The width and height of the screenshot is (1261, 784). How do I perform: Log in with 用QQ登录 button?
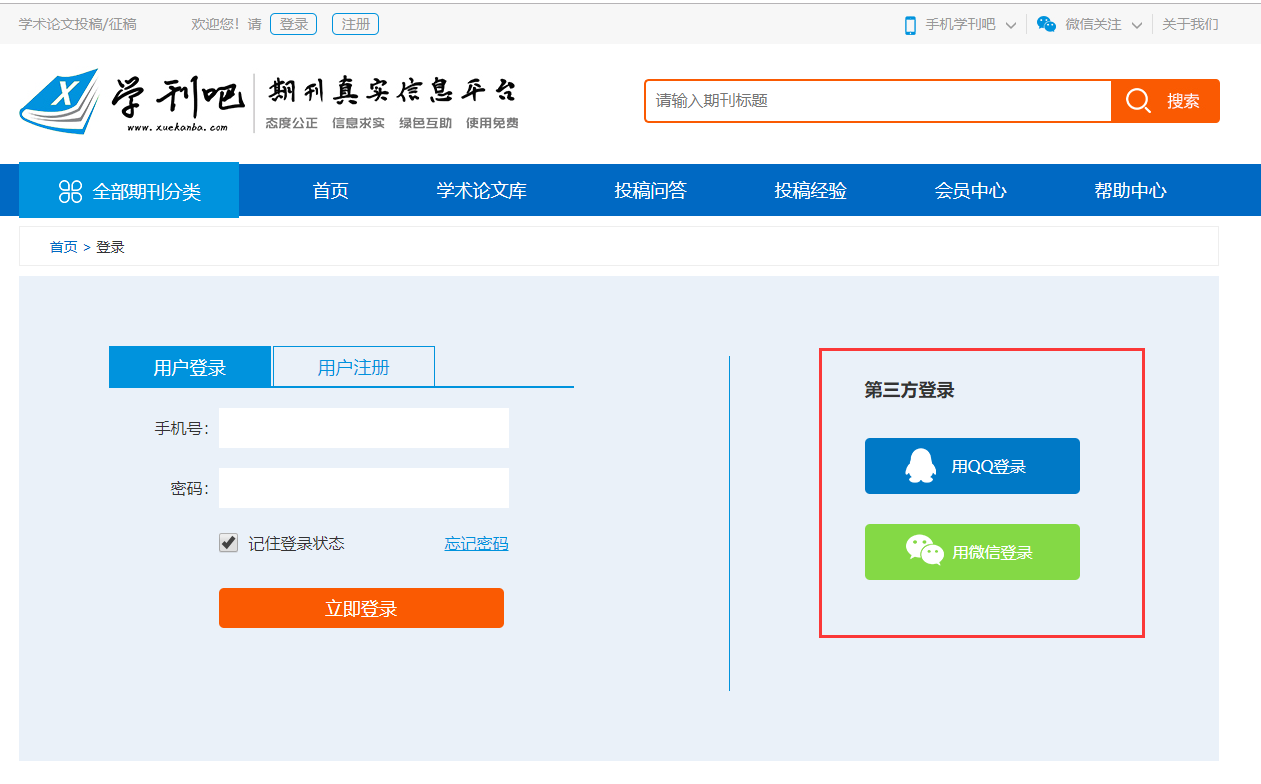pos(972,466)
